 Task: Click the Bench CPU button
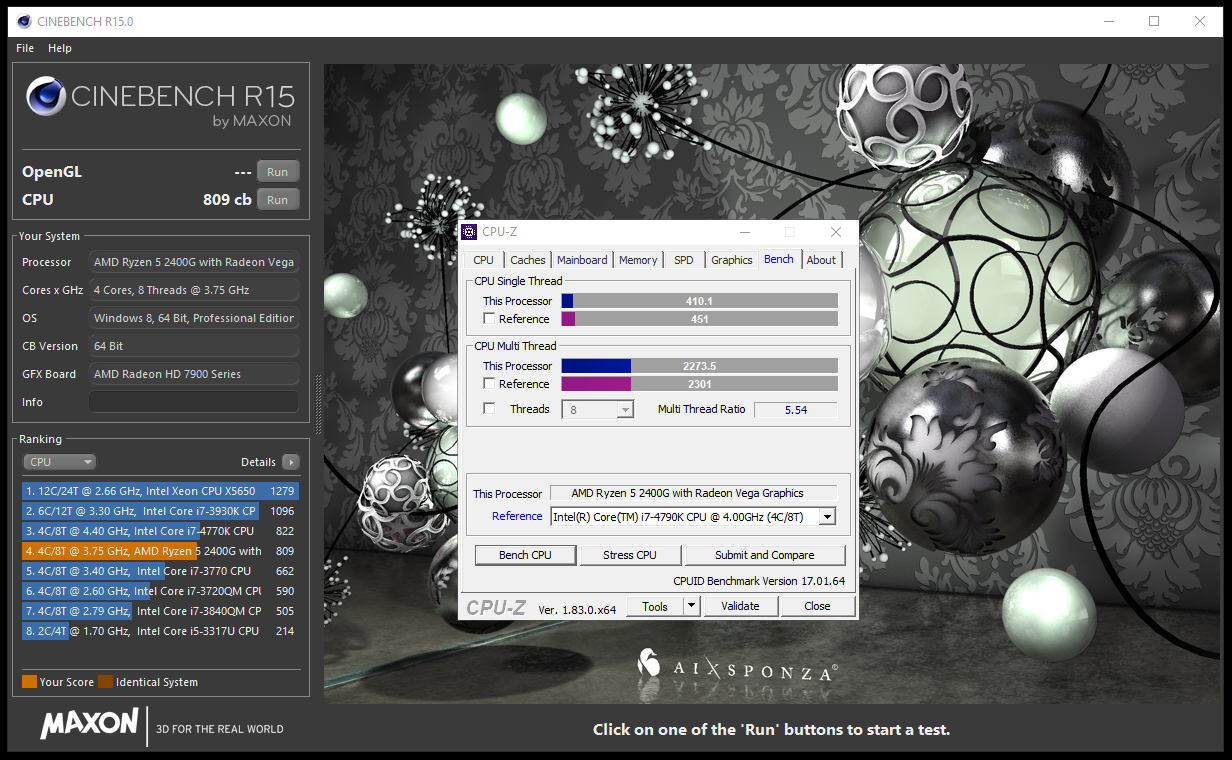[x=526, y=555]
